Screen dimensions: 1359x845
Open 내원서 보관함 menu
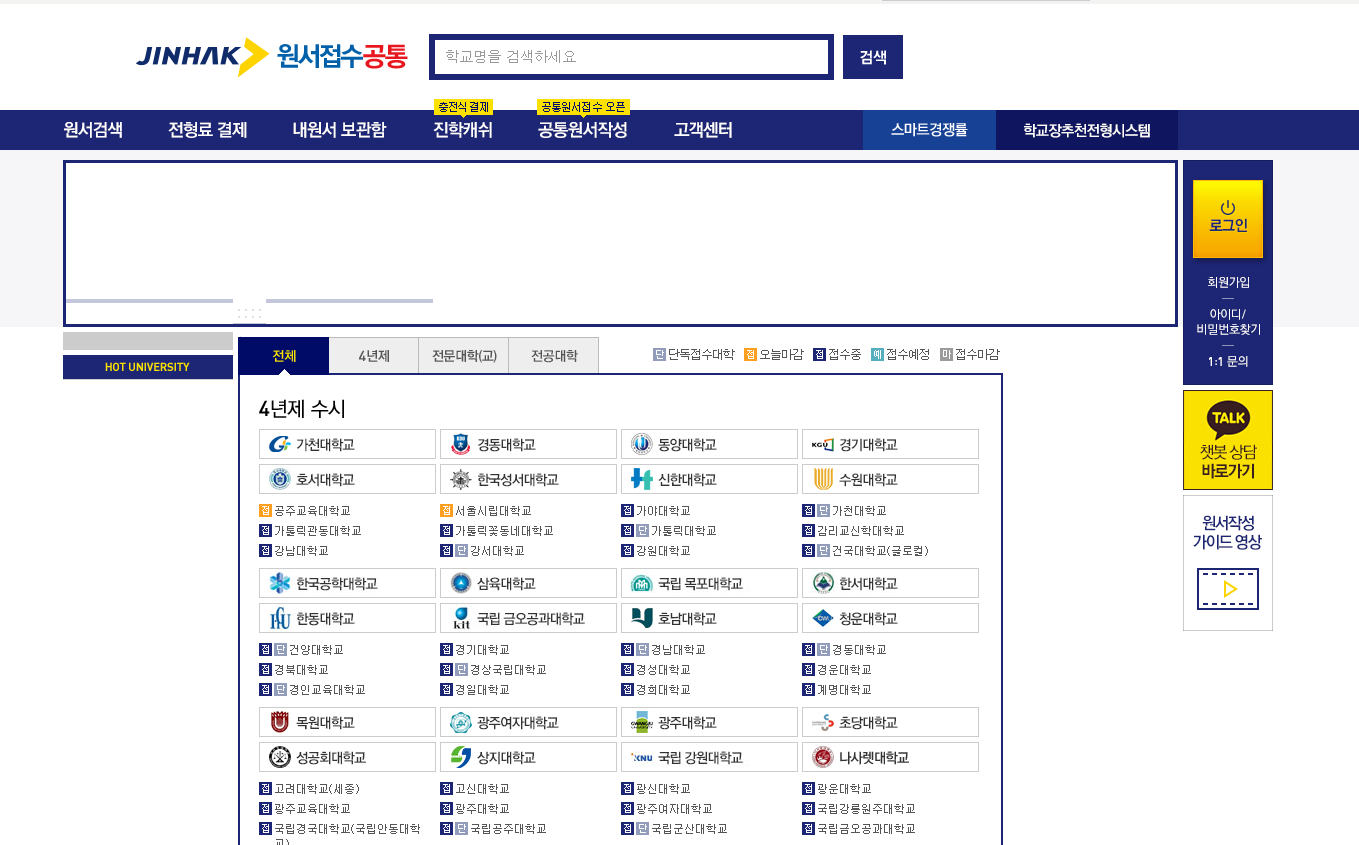tap(339, 130)
